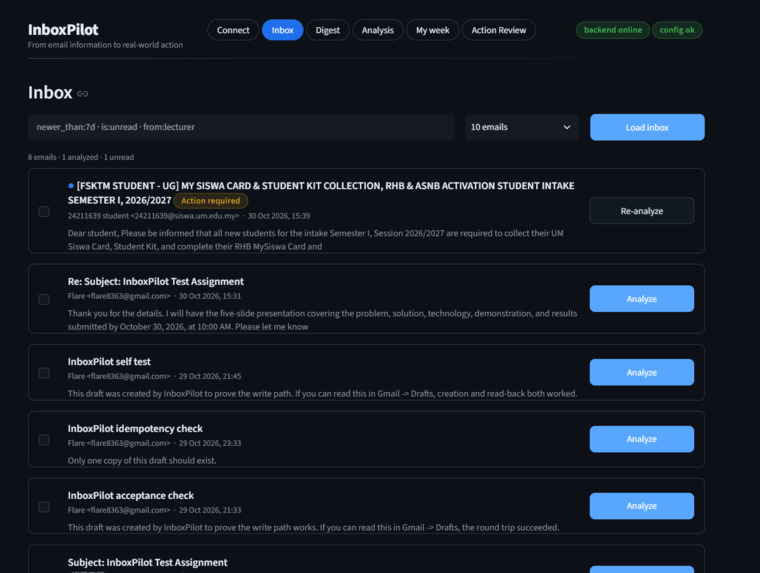Click the 29 Oct 2026, 21:45 sender line
Viewport: 760px width, 573px height.
pyautogui.click(x=154, y=376)
